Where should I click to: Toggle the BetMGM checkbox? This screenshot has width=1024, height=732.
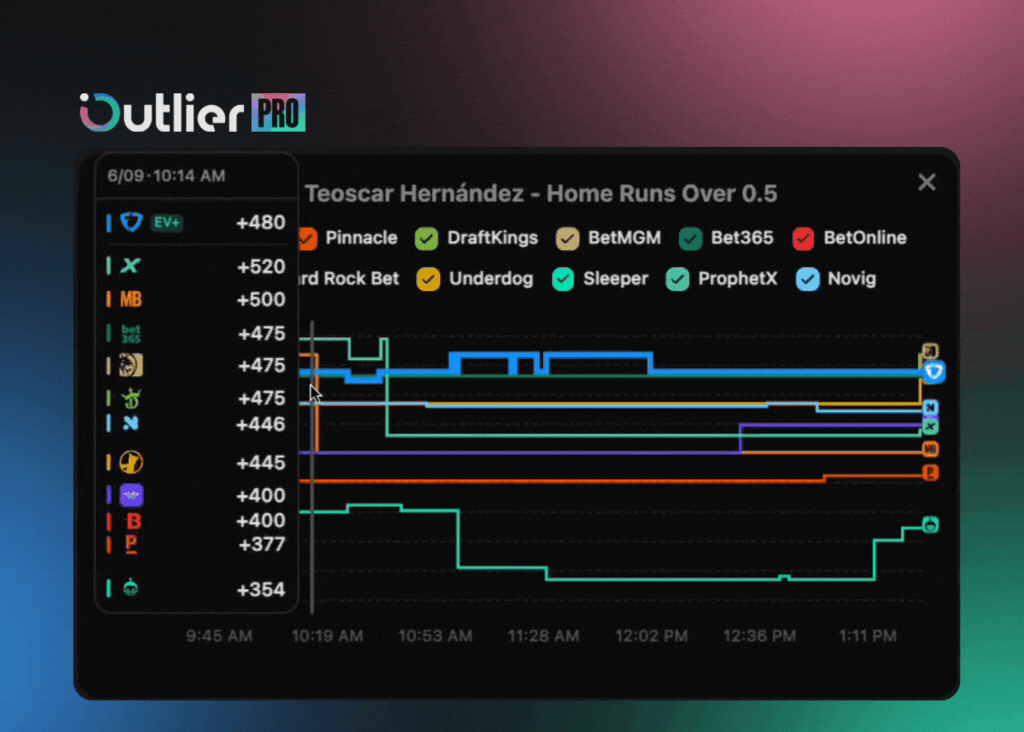[568, 238]
